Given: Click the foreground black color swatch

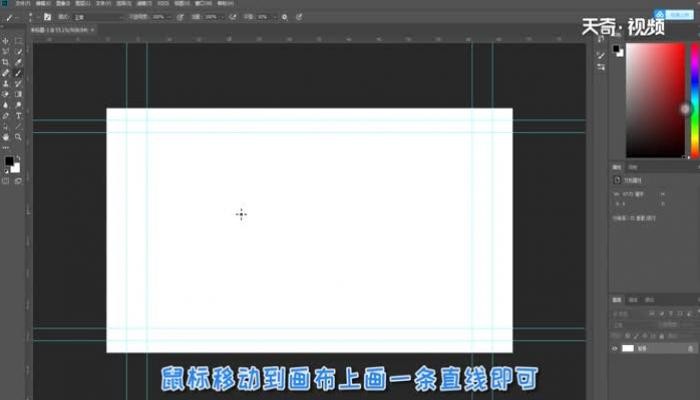Looking at the screenshot, I should (x=9, y=161).
